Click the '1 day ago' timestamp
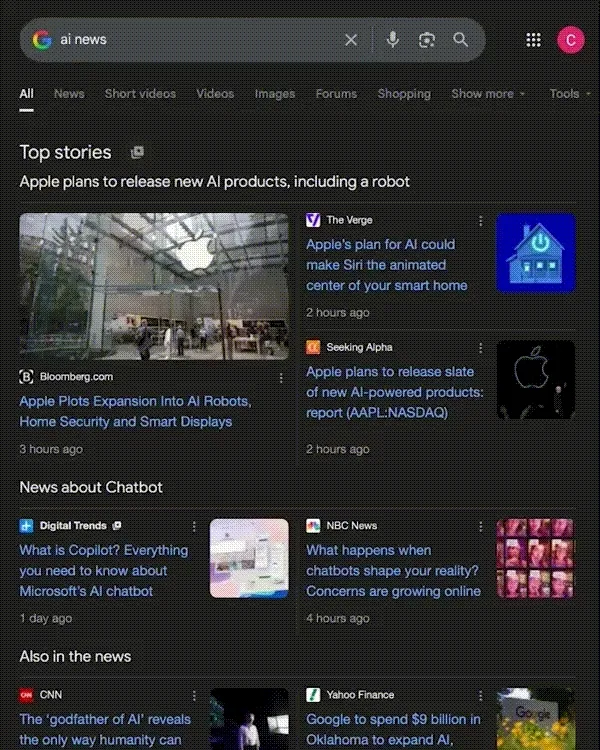Screen dimensions: 600x750 [45, 618]
